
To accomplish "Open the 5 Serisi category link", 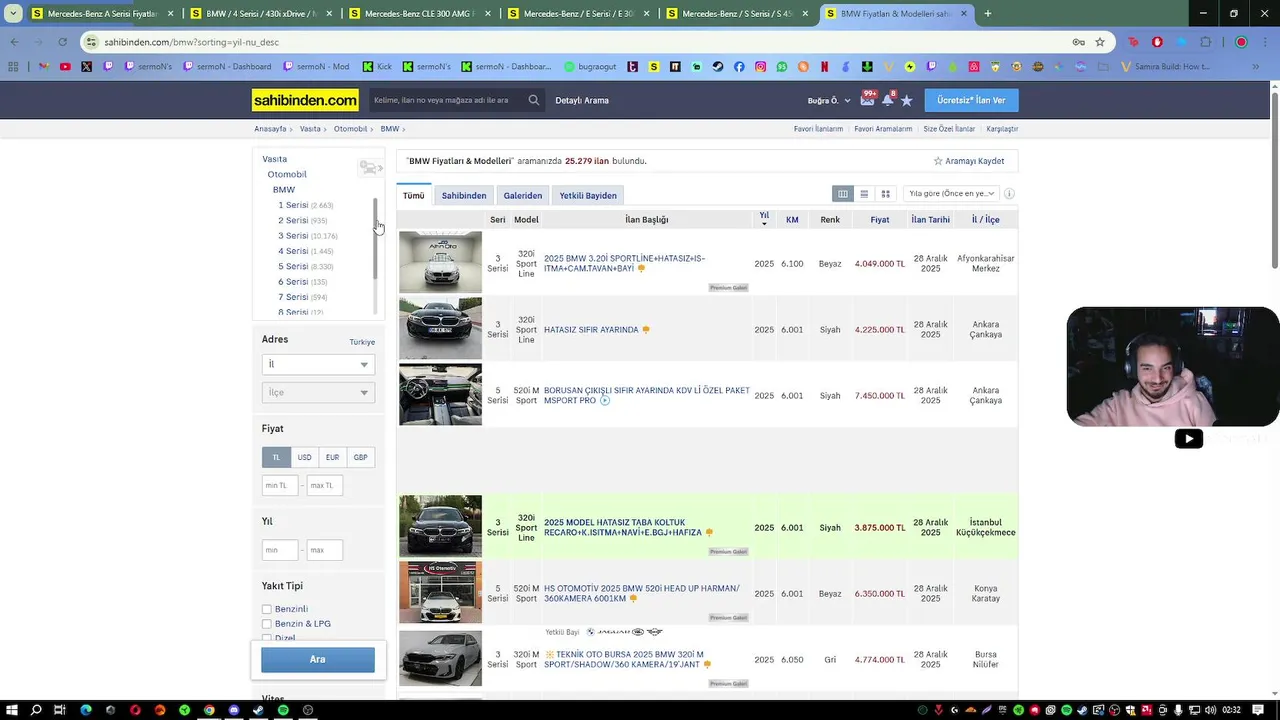I will tap(293, 267).
